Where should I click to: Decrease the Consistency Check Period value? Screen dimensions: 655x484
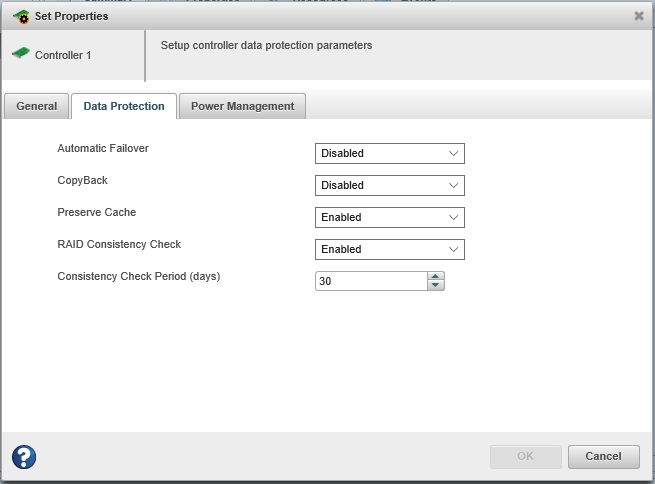click(435, 286)
